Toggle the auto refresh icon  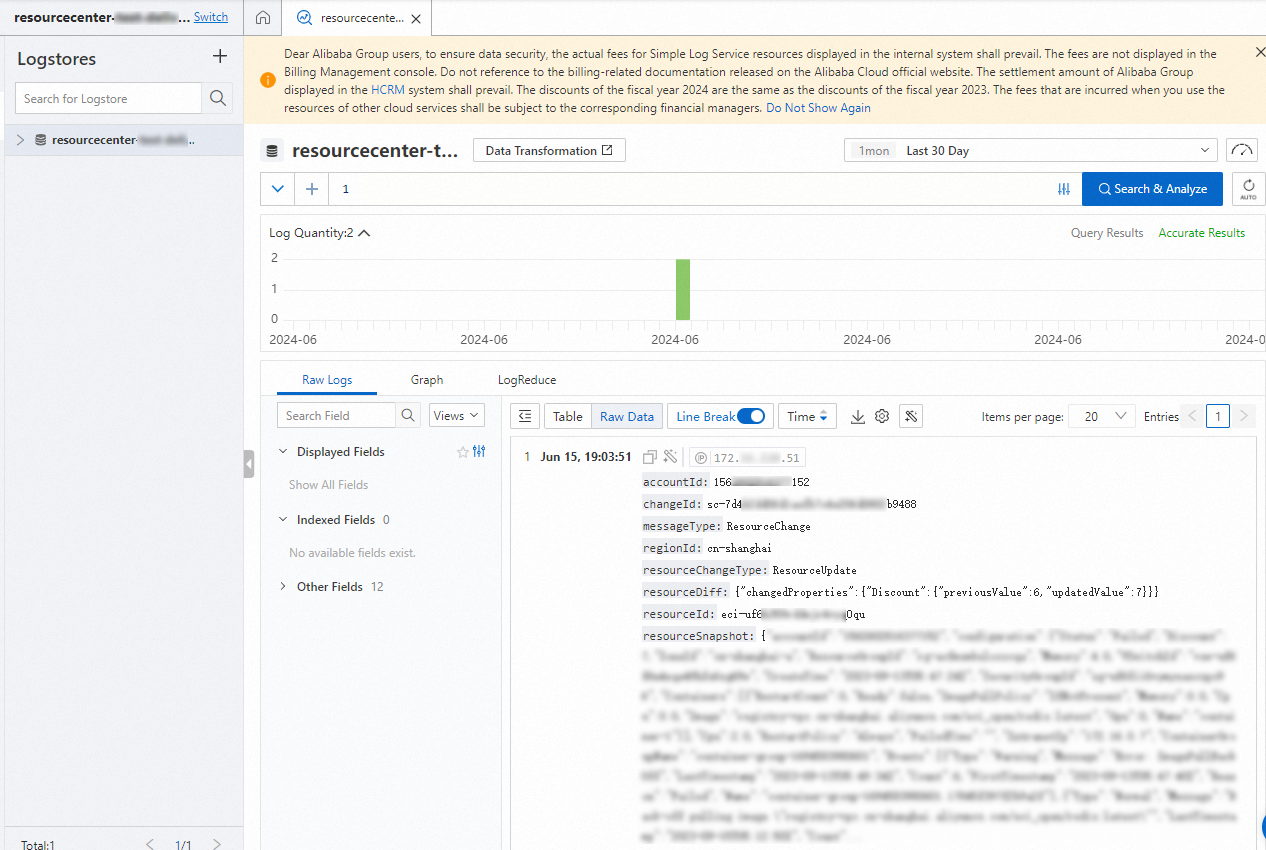pos(1248,188)
